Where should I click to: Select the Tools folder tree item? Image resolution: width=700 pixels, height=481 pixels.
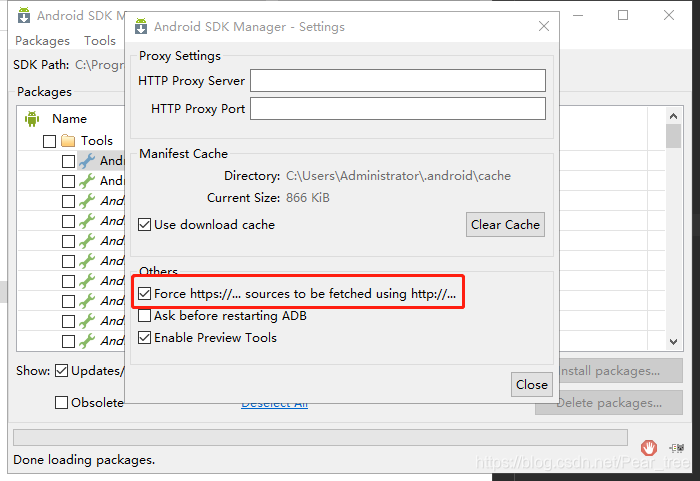point(96,141)
